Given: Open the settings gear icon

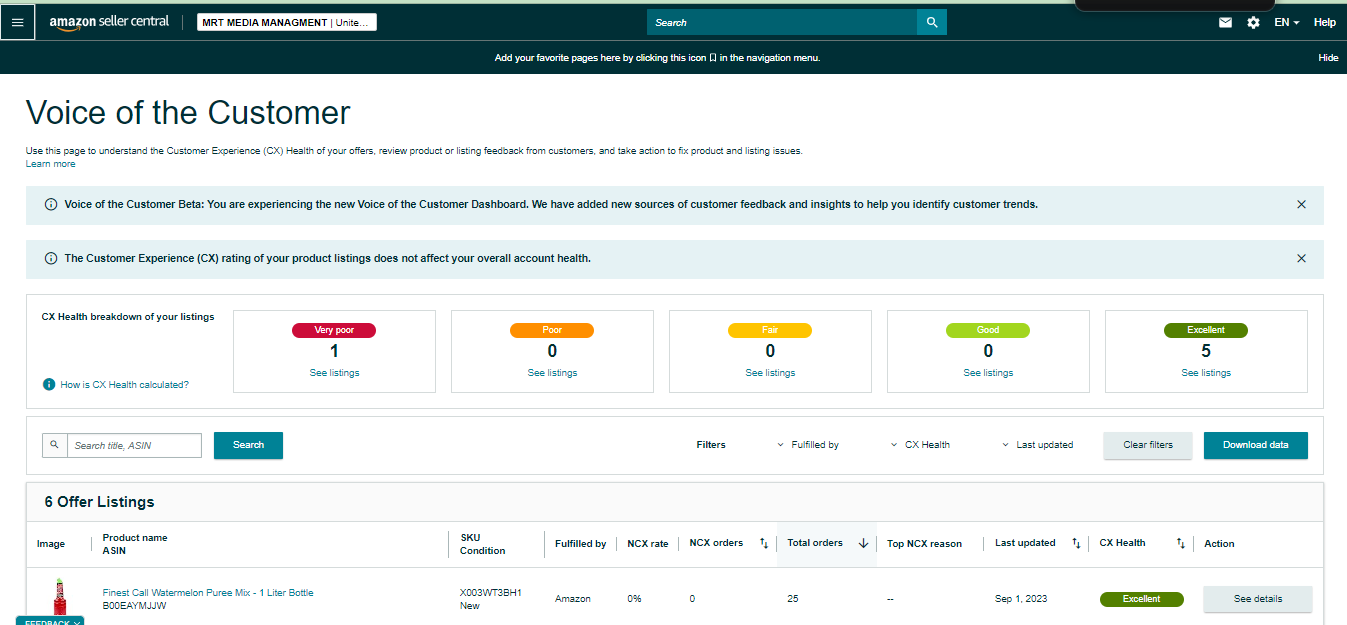Looking at the screenshot, I should point(1253,22).
